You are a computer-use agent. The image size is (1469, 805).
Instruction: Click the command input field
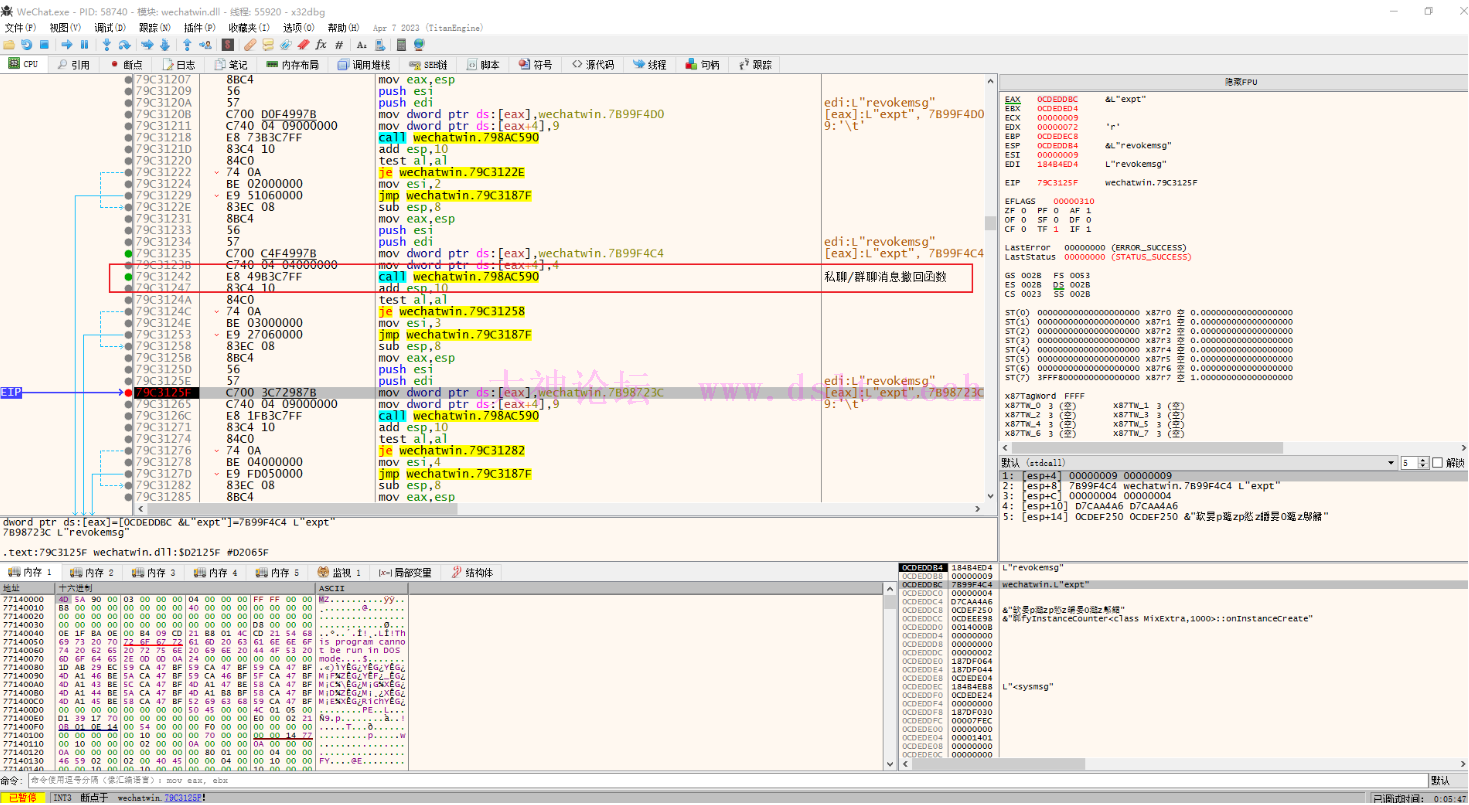click(x=700, y=780)
